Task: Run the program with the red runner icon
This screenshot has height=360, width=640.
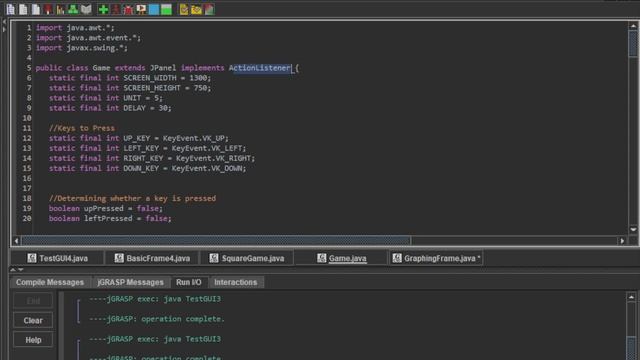Action: 116,9
